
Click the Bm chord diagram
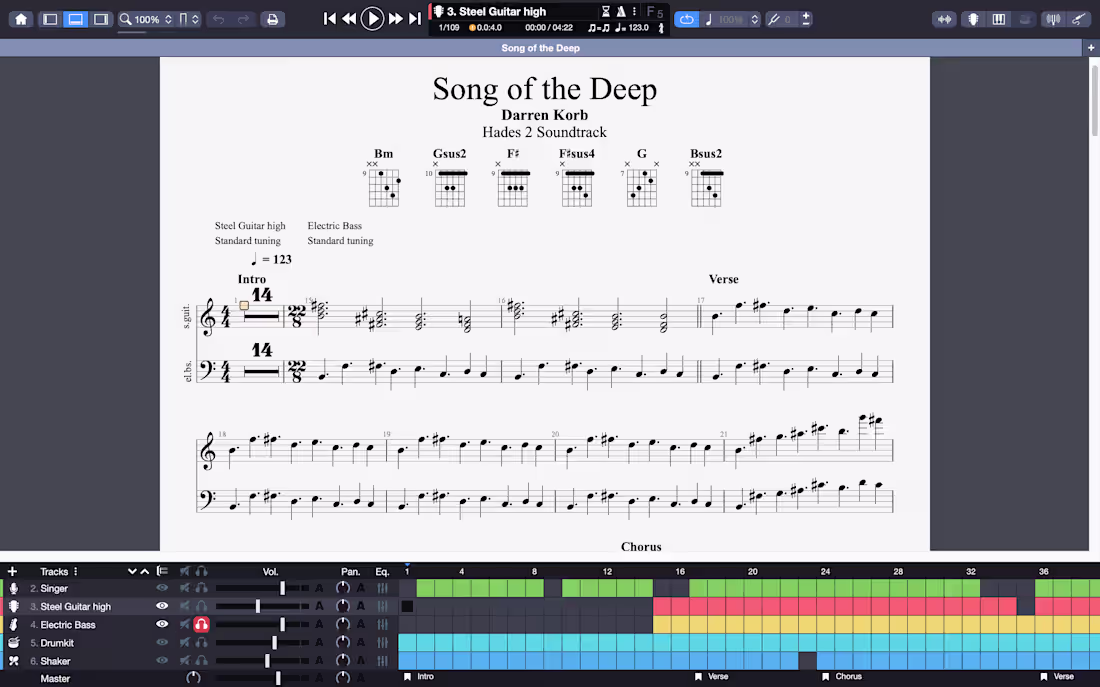(x=383, y=178)
